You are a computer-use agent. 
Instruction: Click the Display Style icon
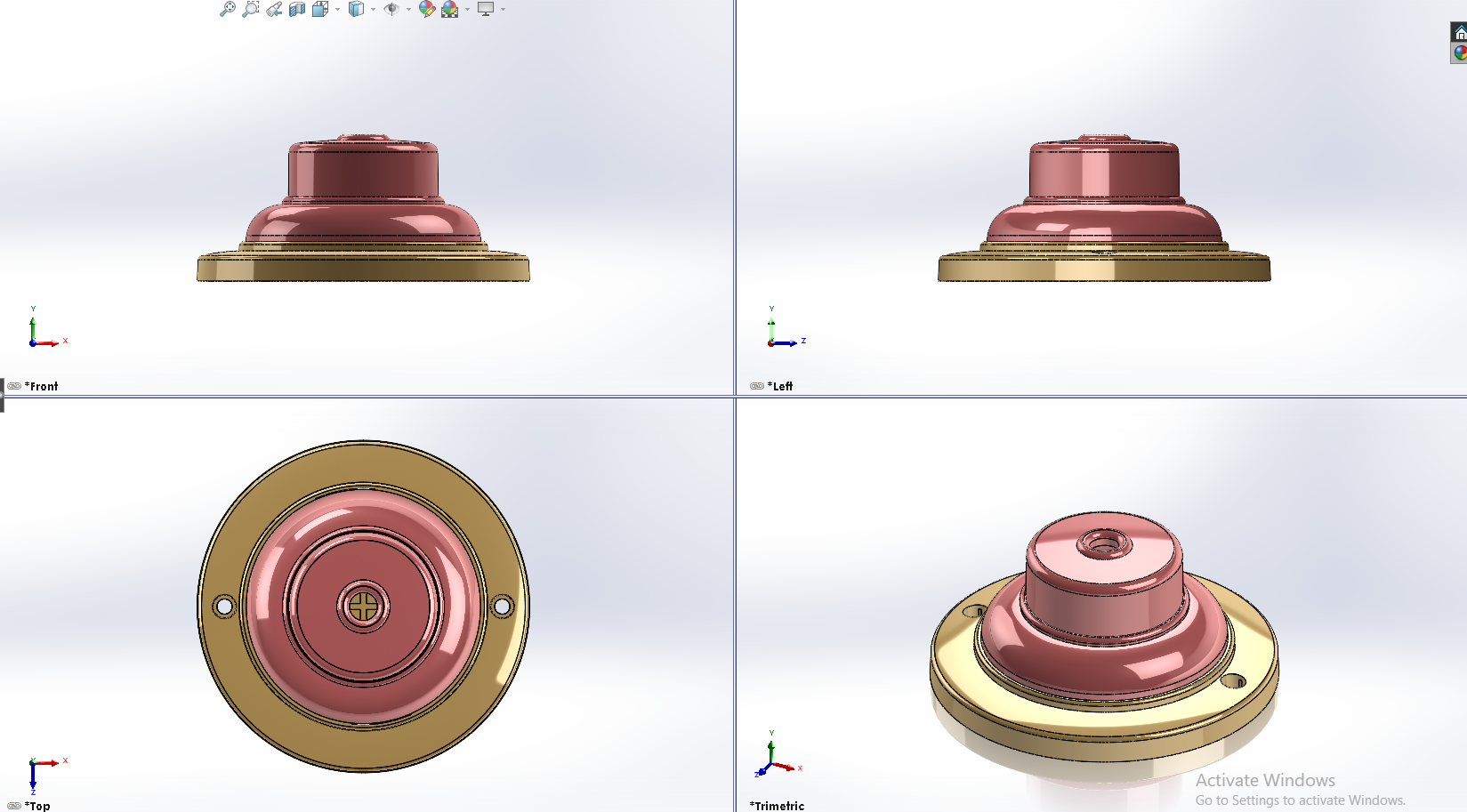coord(356,9)
